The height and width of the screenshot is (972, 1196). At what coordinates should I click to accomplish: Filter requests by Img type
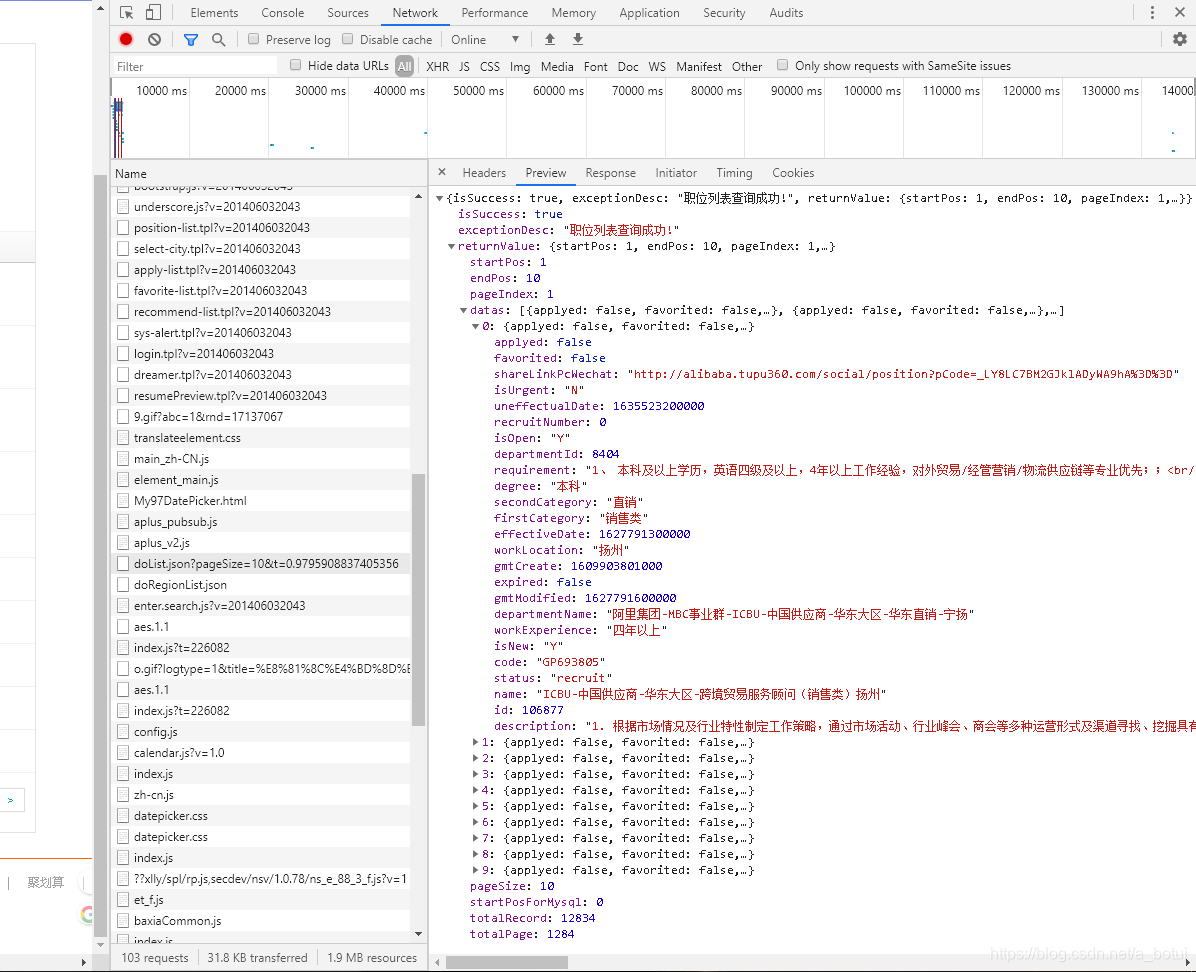click(x=520, y=66)
